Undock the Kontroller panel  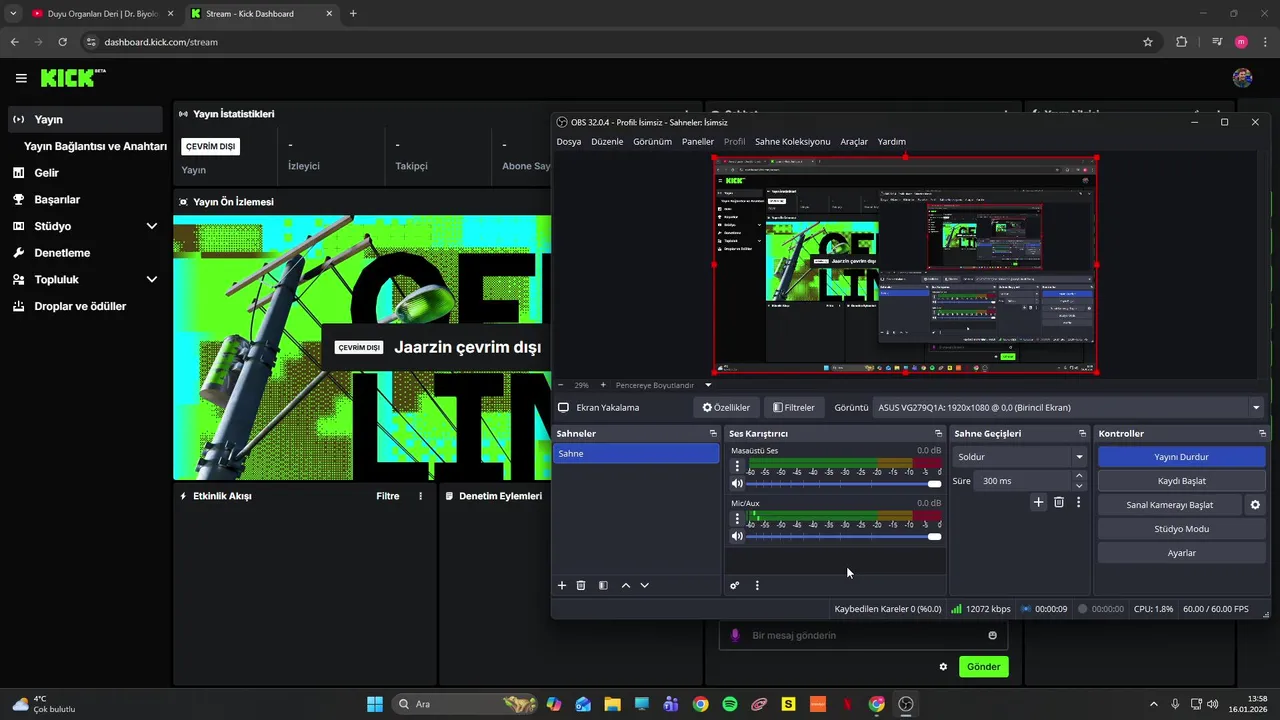pos(1262,433)
